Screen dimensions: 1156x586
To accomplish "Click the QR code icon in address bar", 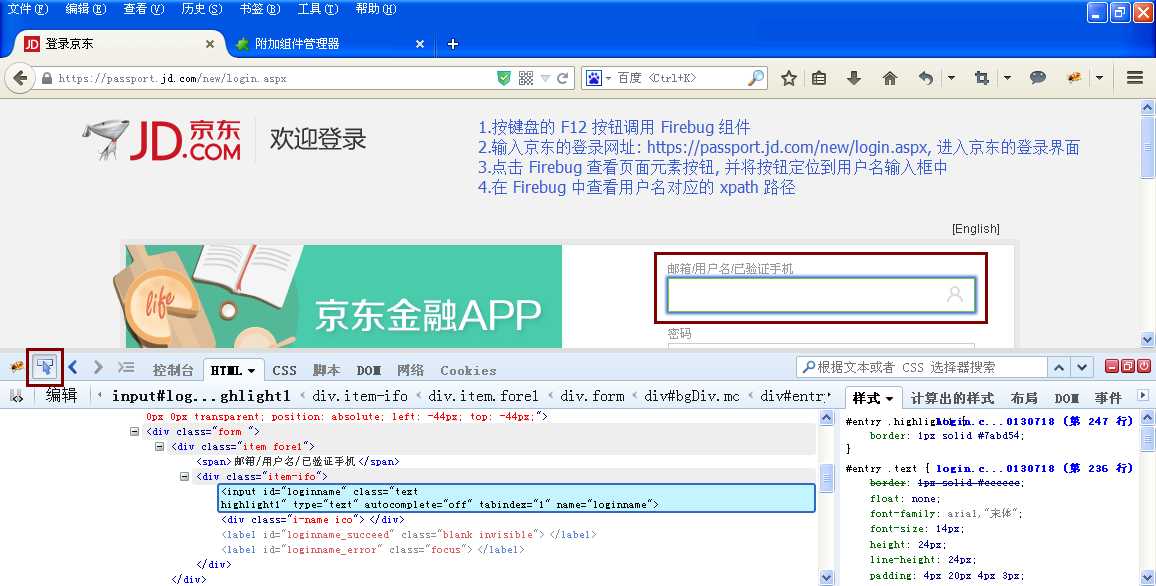I will tap(526, 78).
